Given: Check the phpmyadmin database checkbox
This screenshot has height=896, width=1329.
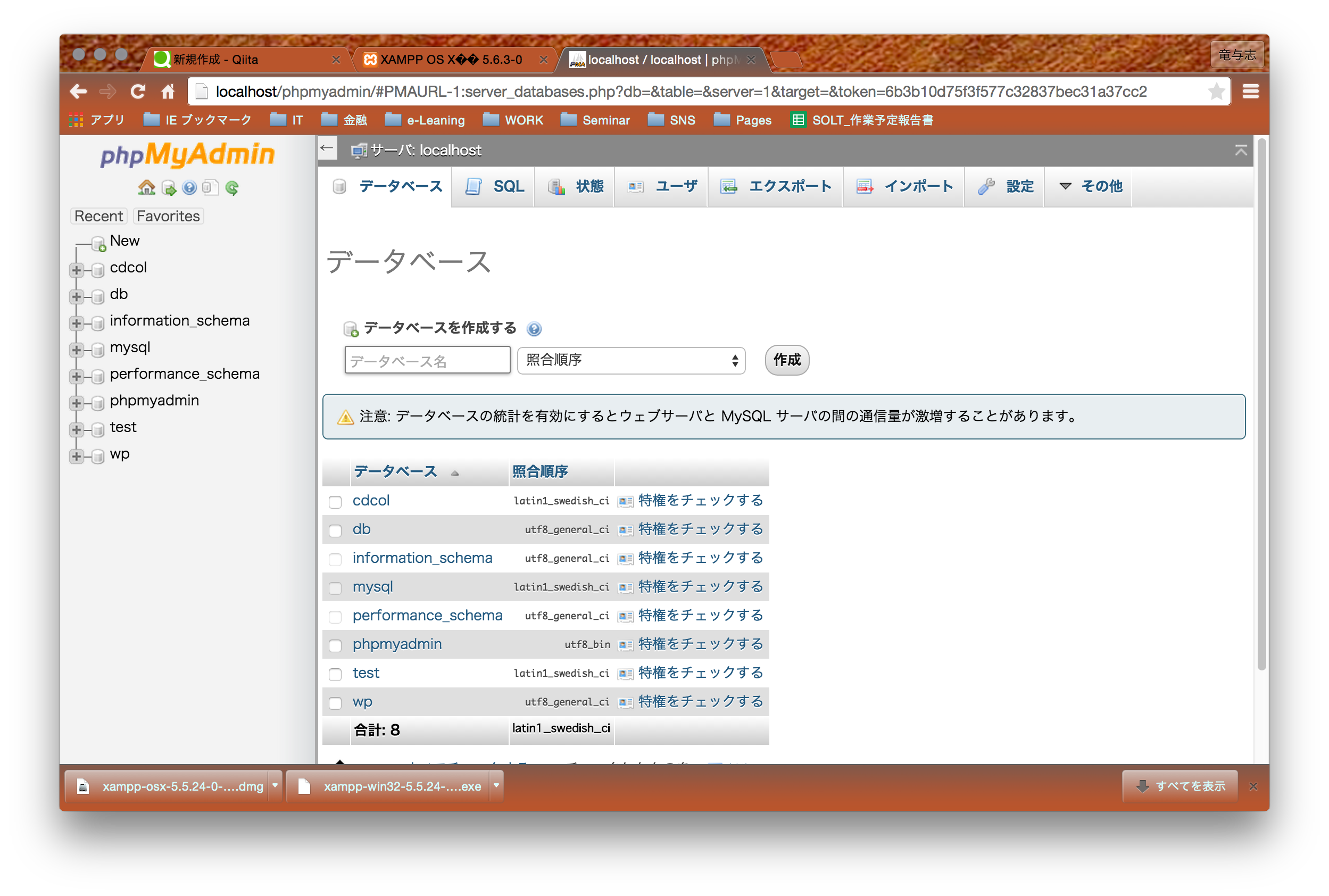Looking at the screenshot, I should tap(335, 645).
